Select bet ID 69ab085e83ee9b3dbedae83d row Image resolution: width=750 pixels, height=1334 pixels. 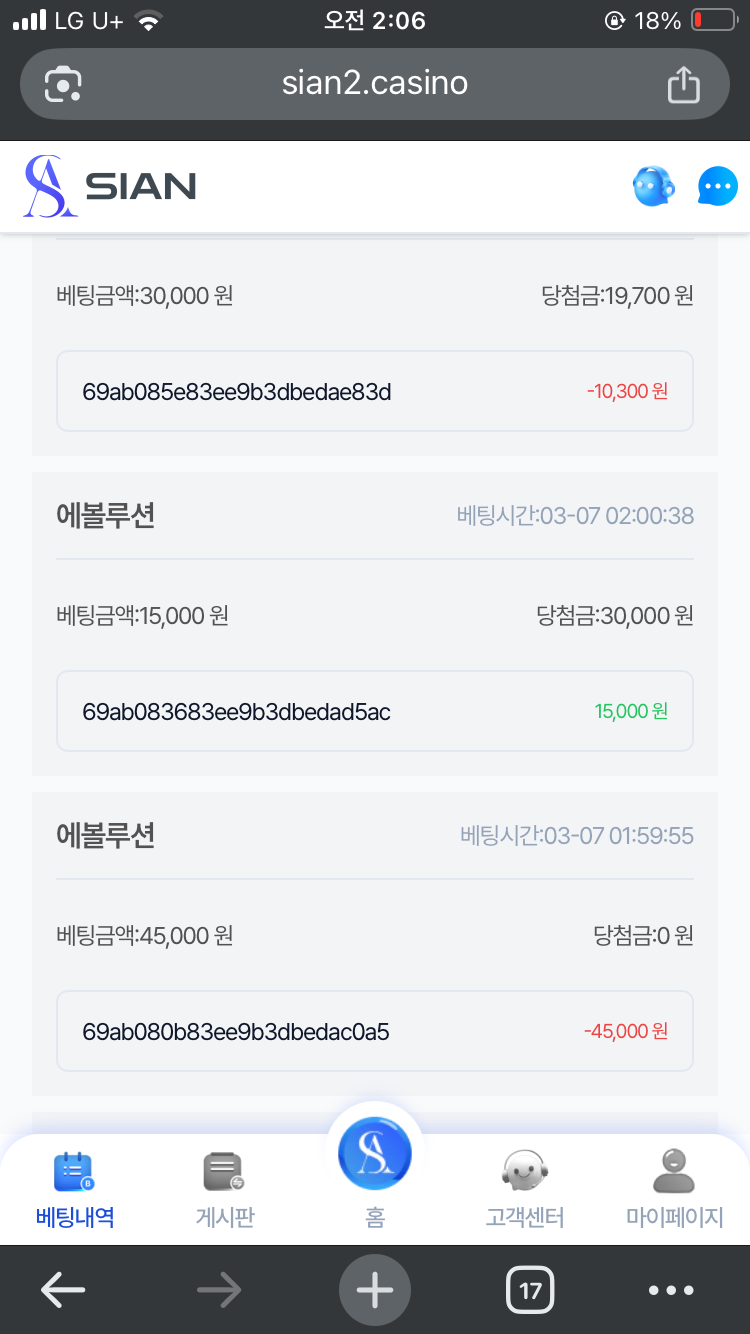[x=375, y=391]
